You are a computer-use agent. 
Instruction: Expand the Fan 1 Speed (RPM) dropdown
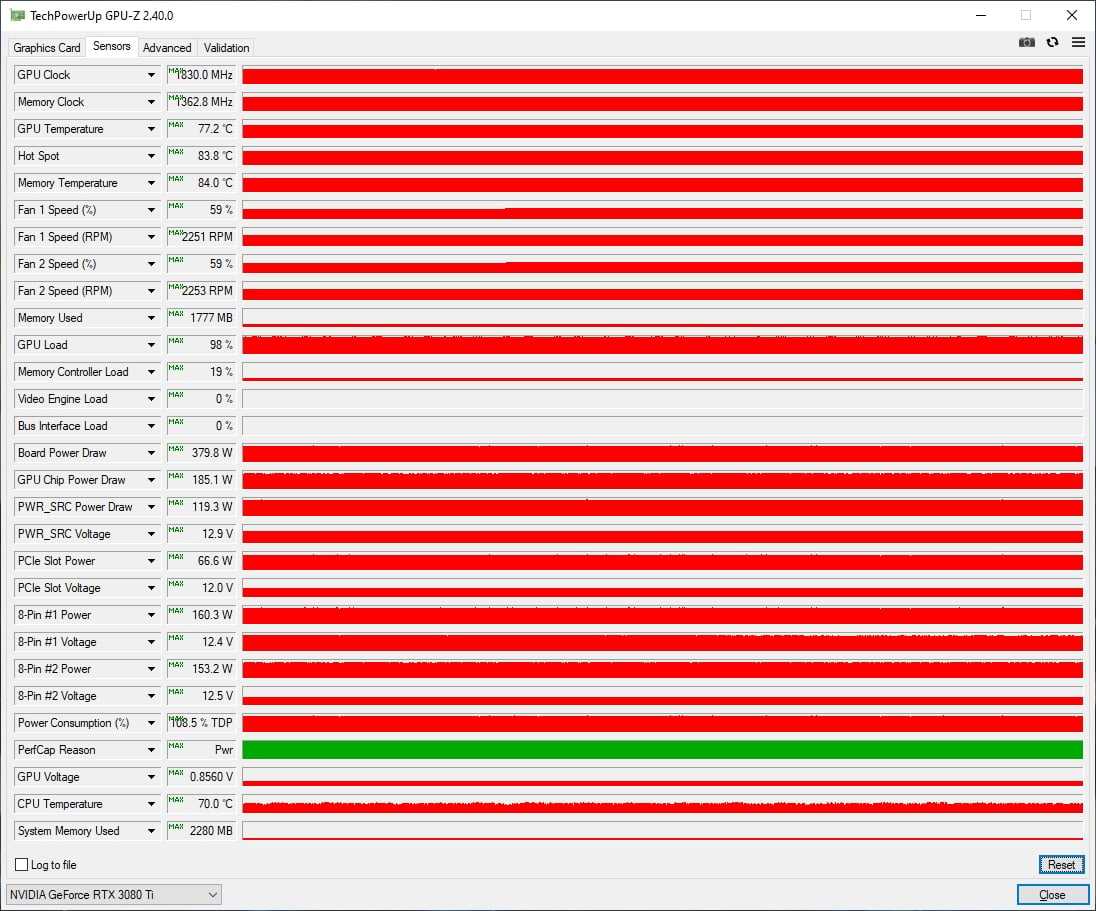(x=151, y=237)
